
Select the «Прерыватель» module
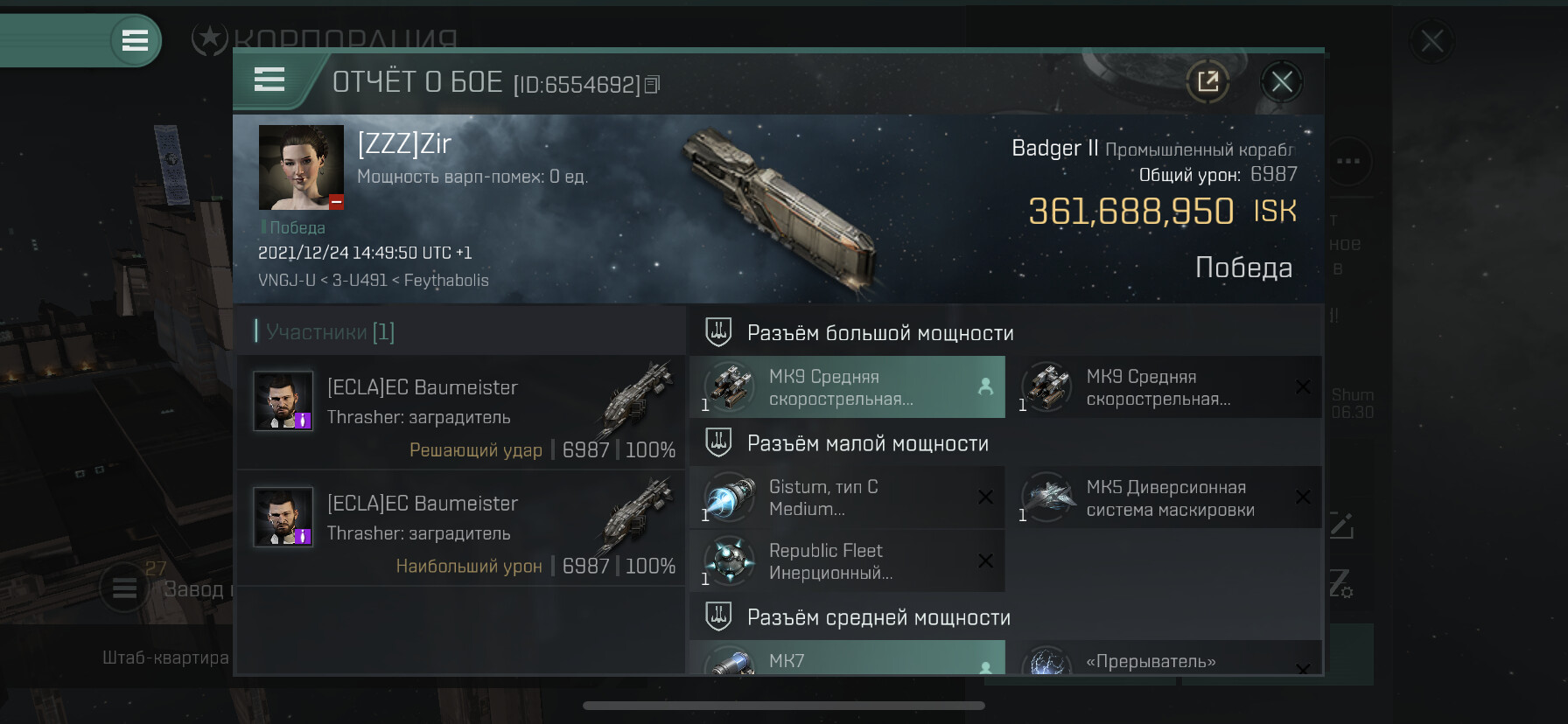[1171, 658]
